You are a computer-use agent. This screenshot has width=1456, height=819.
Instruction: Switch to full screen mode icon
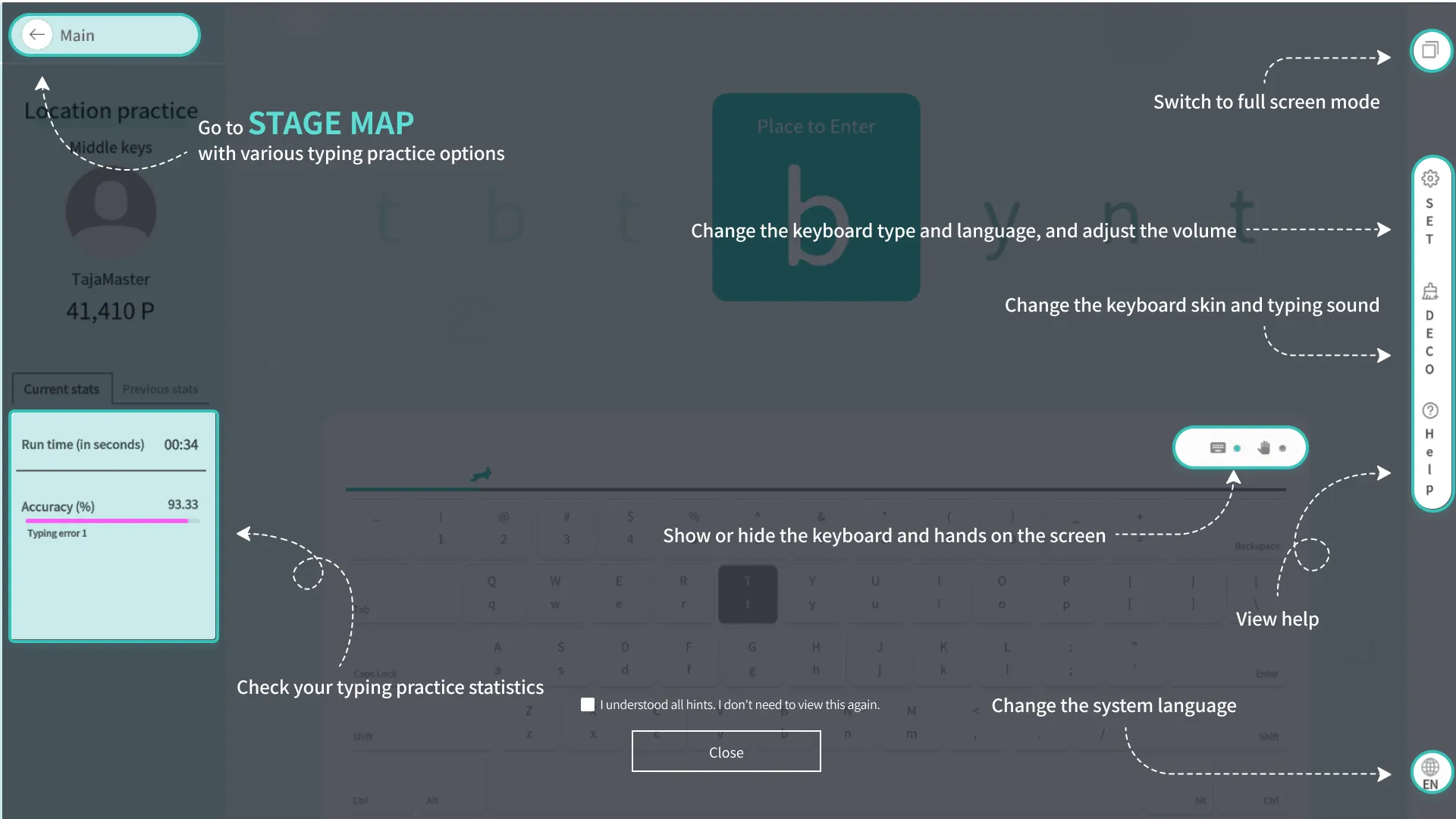(x=1430, y=51)
